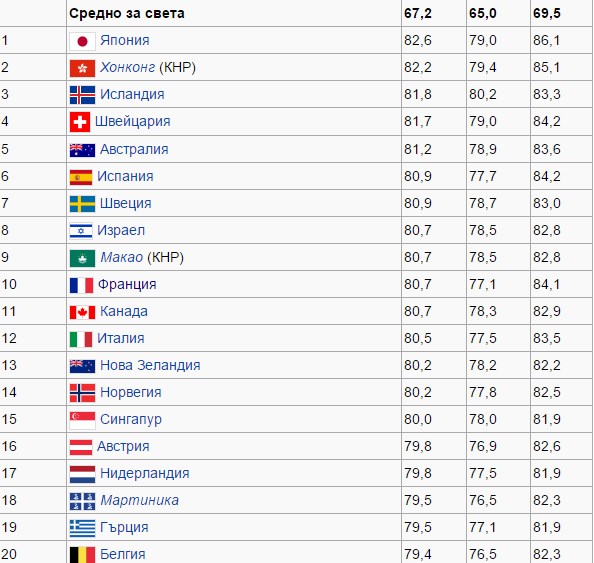
Task: Click the Singapore flag icon
Action: pos(82,420)
